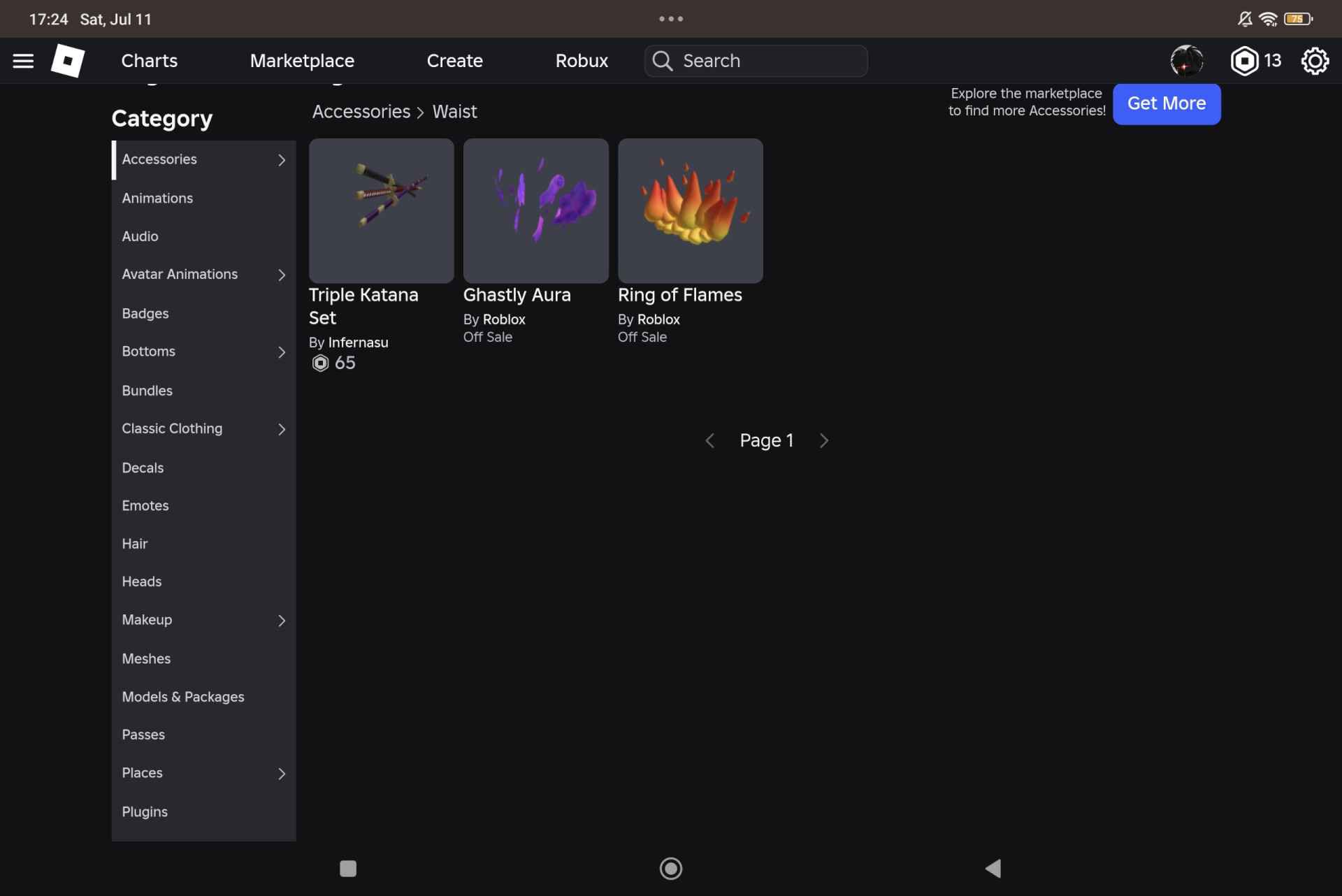Expand the Accessories category chevron
The image size is (1342, 896).
[282, 160]
